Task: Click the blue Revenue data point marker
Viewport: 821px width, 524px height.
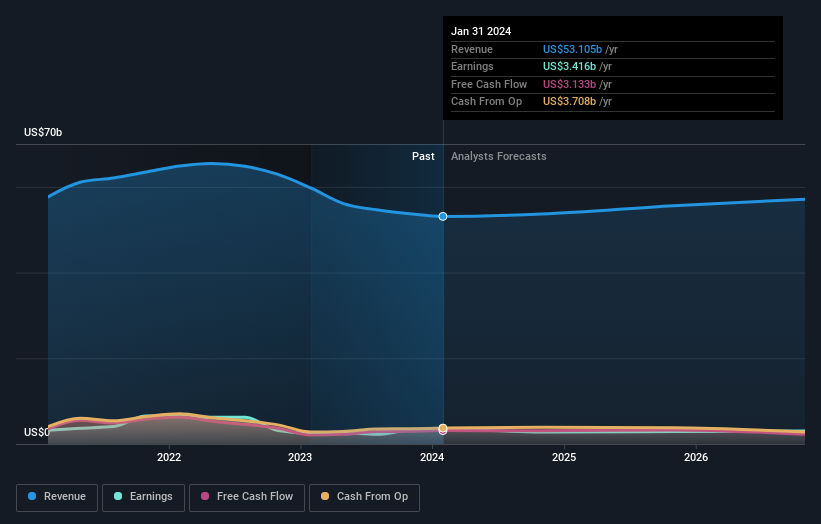Action: pyautogui.click(x=443, y=216)
